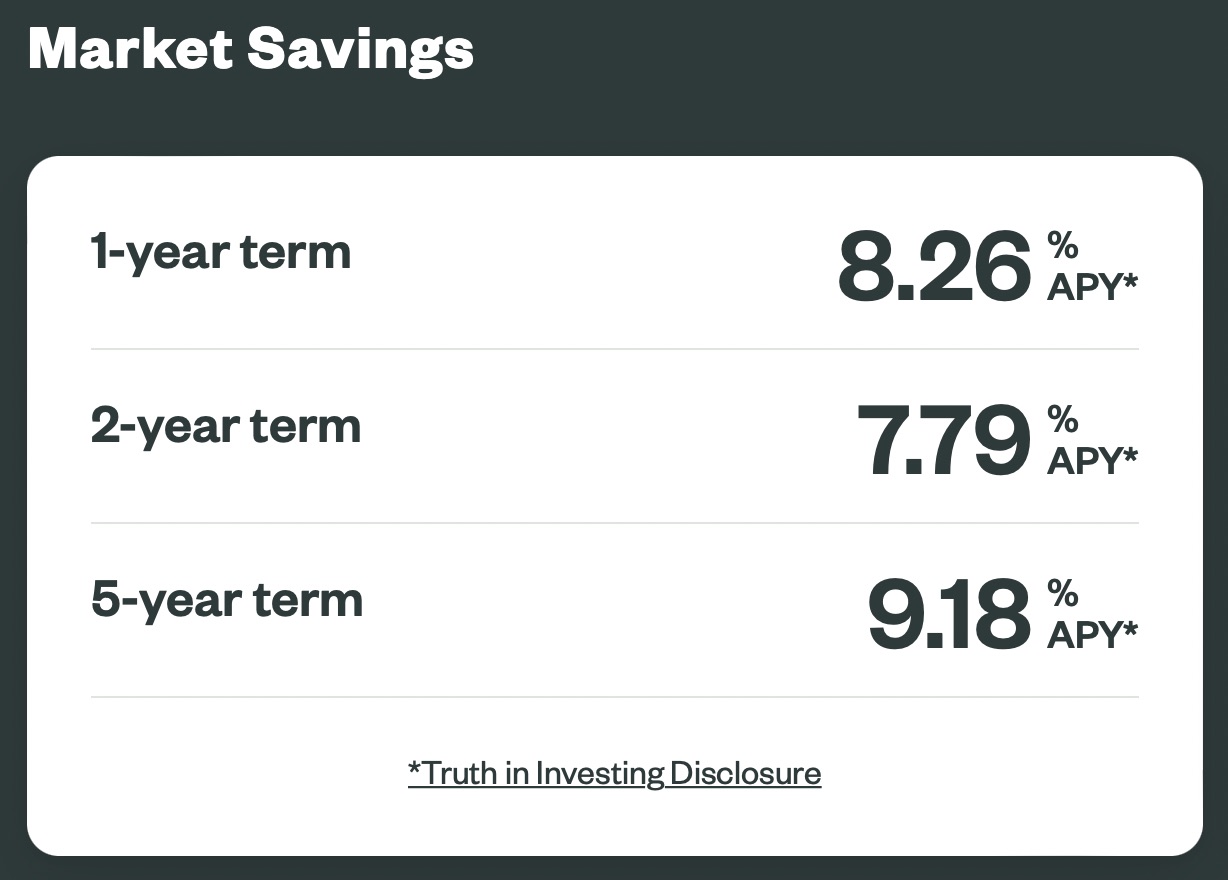1228x880 pixels.
Task: Click the APY* text beside 9.18
Action: click(x=1092, y=634)
